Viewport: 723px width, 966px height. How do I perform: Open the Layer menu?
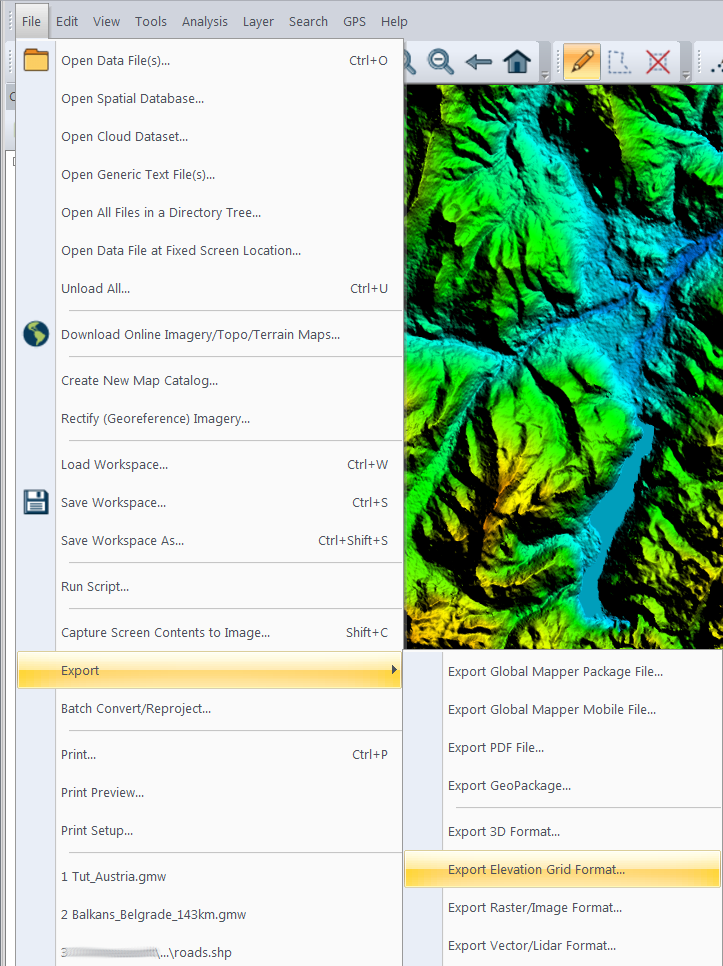pyautogui.click(x=258, y=21)
